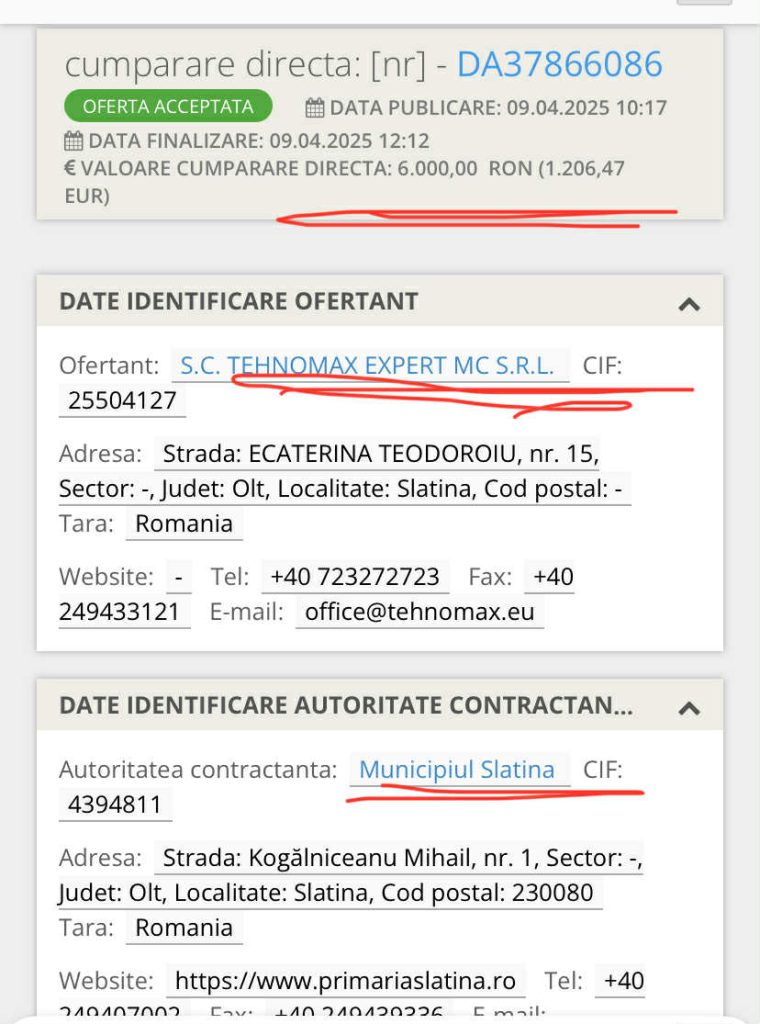Collapse the DATE IDENTIFICARE AUTORITATE CONTRACTANTA chevron
Screen dimensions: 760x1024
pyautogui.click(x=688, y=707)
